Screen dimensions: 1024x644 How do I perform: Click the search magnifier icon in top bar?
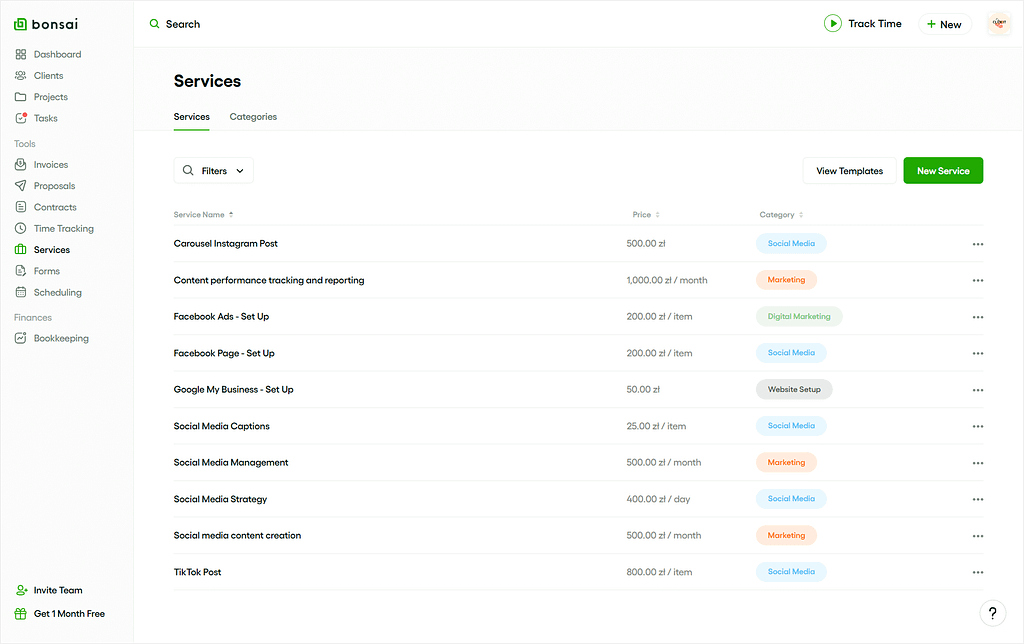[x=155, y=24]
